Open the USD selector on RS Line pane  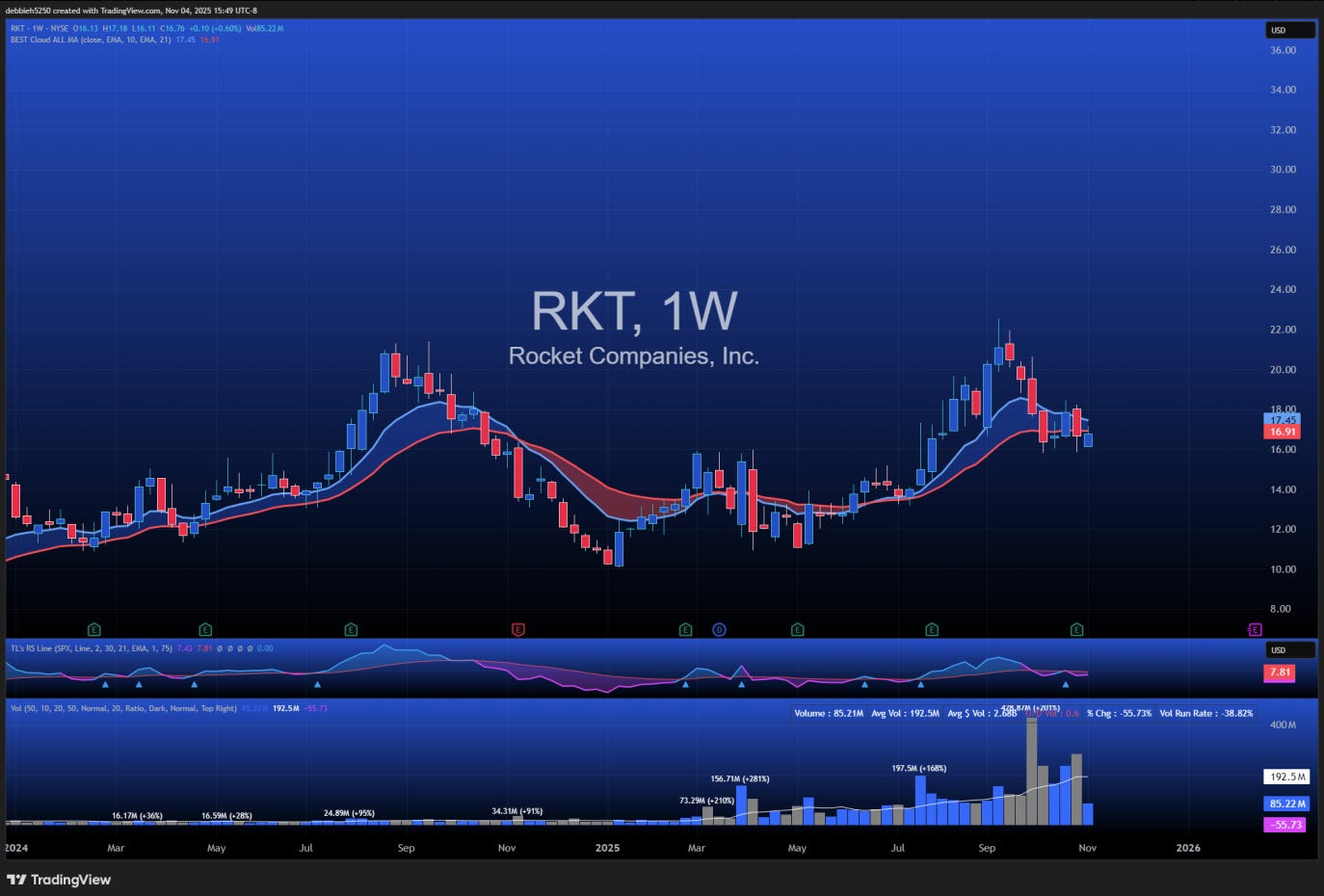[x=1289, y=649]
